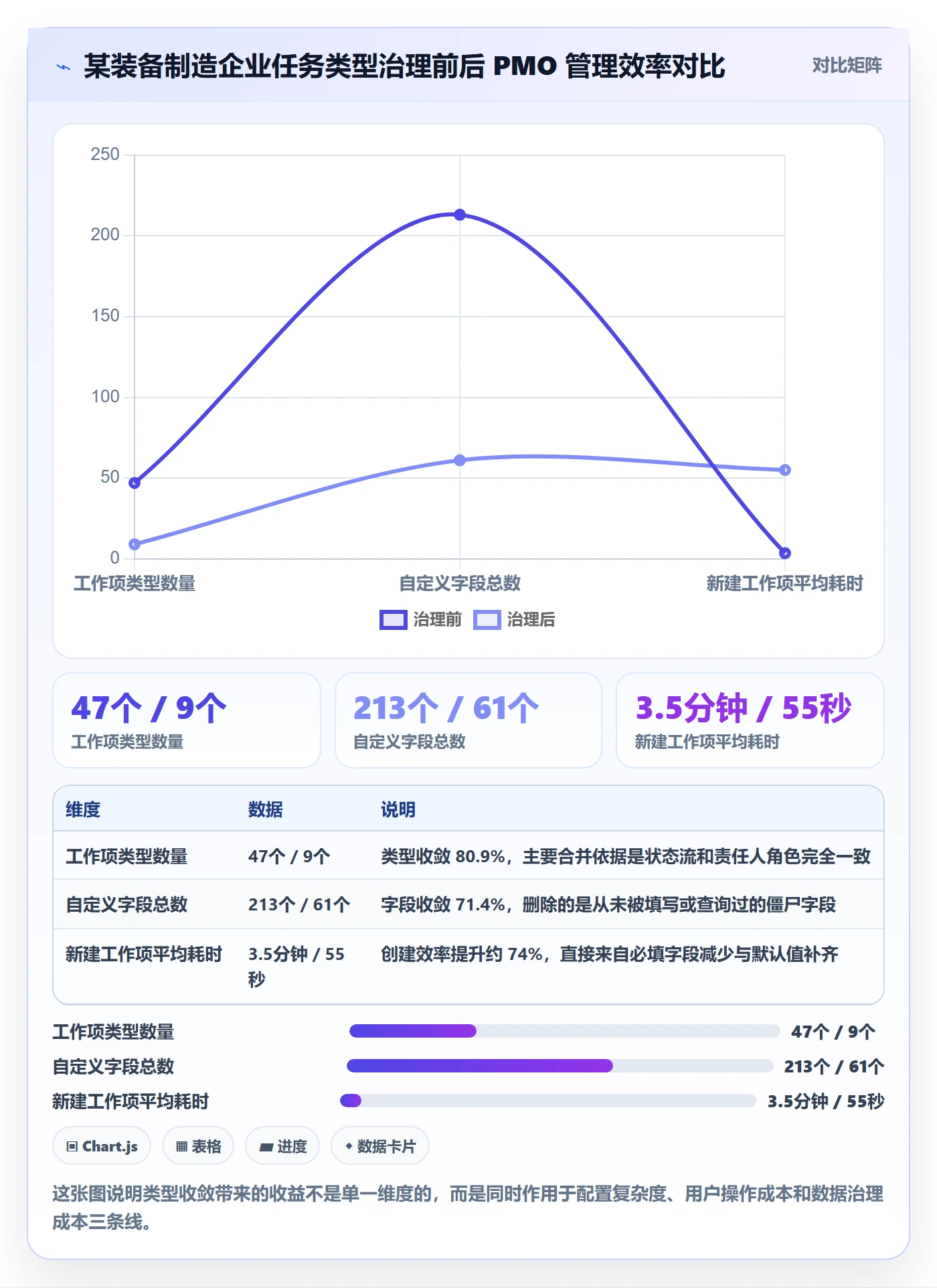The height and width of the screenshot is (1288, 937).
Task: Select the 表格 chip
Action: 198,1146
